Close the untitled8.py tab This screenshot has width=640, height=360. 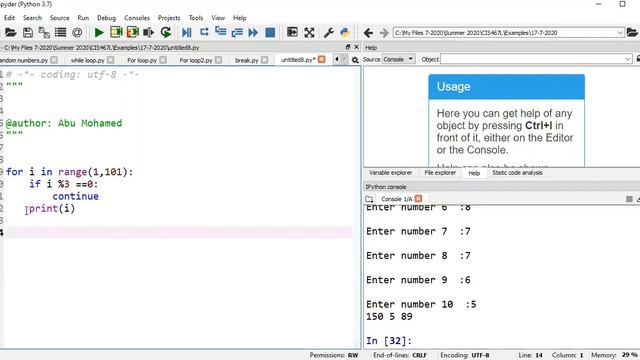pos(322,60)
